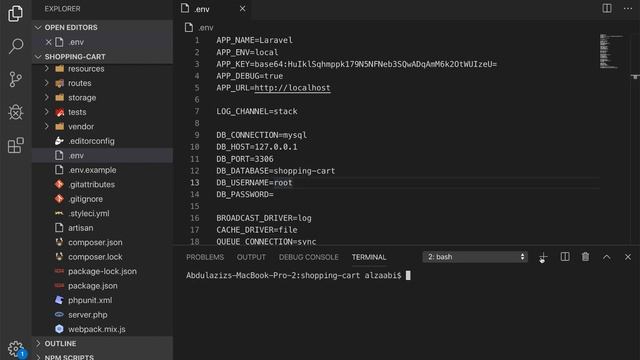Split the terminal panel
640x360 pixels.
565,257
